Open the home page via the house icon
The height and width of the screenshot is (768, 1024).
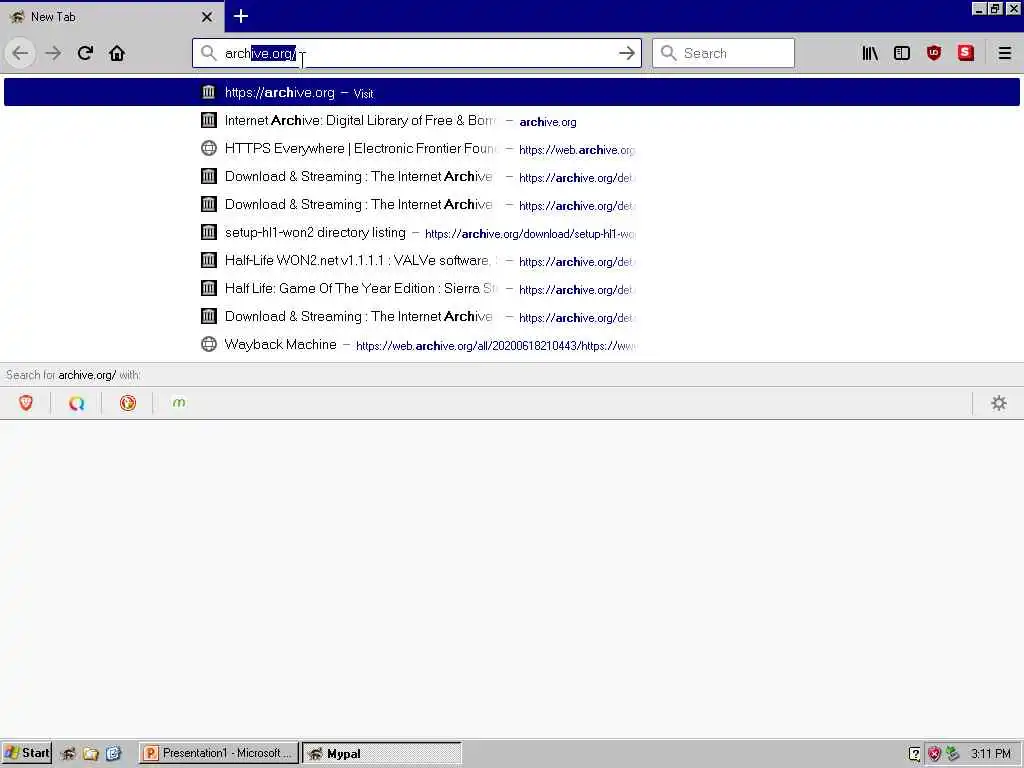117,53
